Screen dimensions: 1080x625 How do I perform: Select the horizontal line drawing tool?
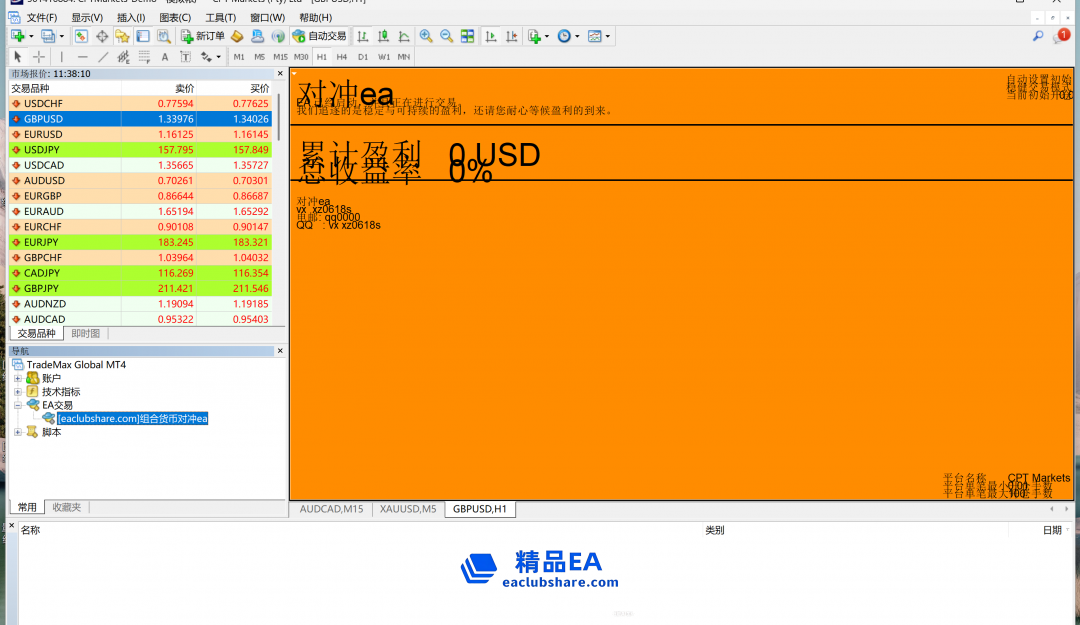click(x=82, y=57)
